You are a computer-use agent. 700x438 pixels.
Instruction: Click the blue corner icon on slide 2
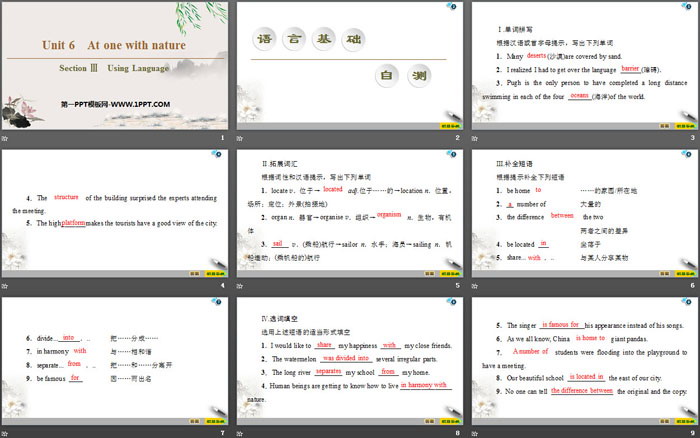pyautogui.click(x=452, y=6)
